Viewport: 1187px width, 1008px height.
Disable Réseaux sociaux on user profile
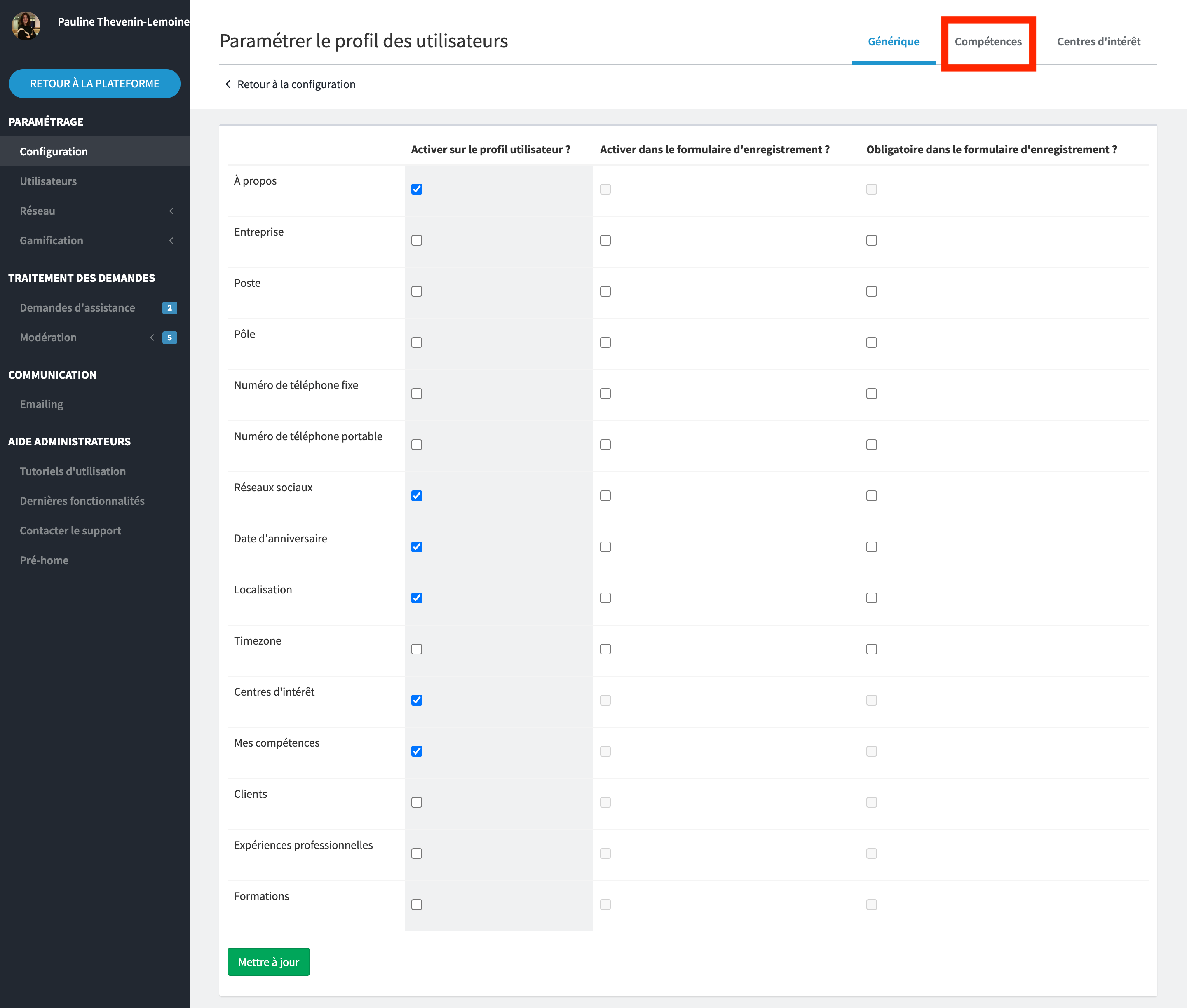tap(417, 496)
